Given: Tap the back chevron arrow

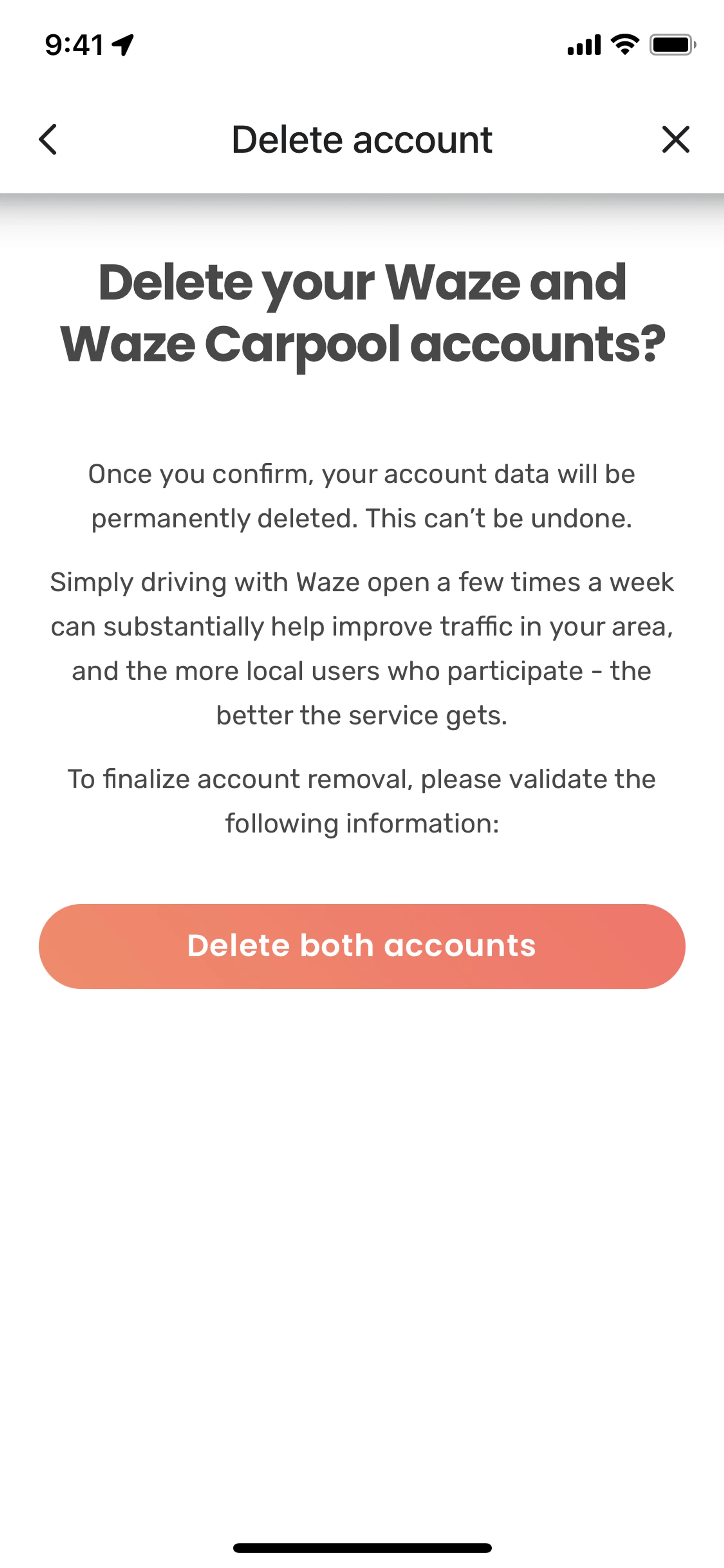Looking at the screenshot, I should tap(48, 140).
